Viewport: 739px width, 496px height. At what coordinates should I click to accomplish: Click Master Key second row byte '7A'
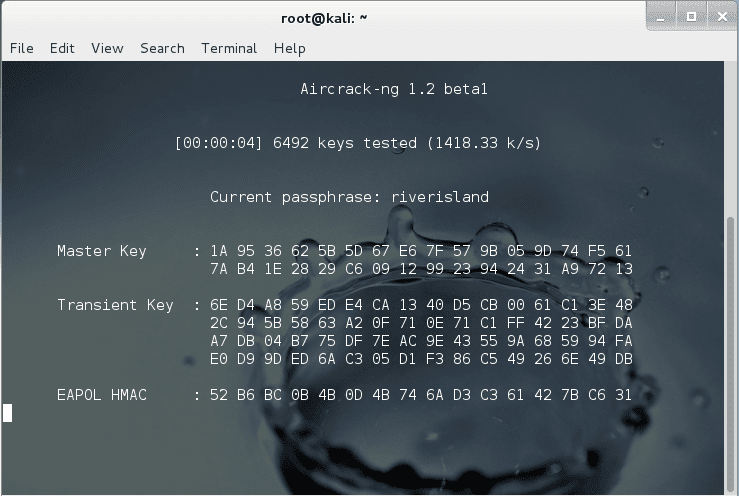219,269
